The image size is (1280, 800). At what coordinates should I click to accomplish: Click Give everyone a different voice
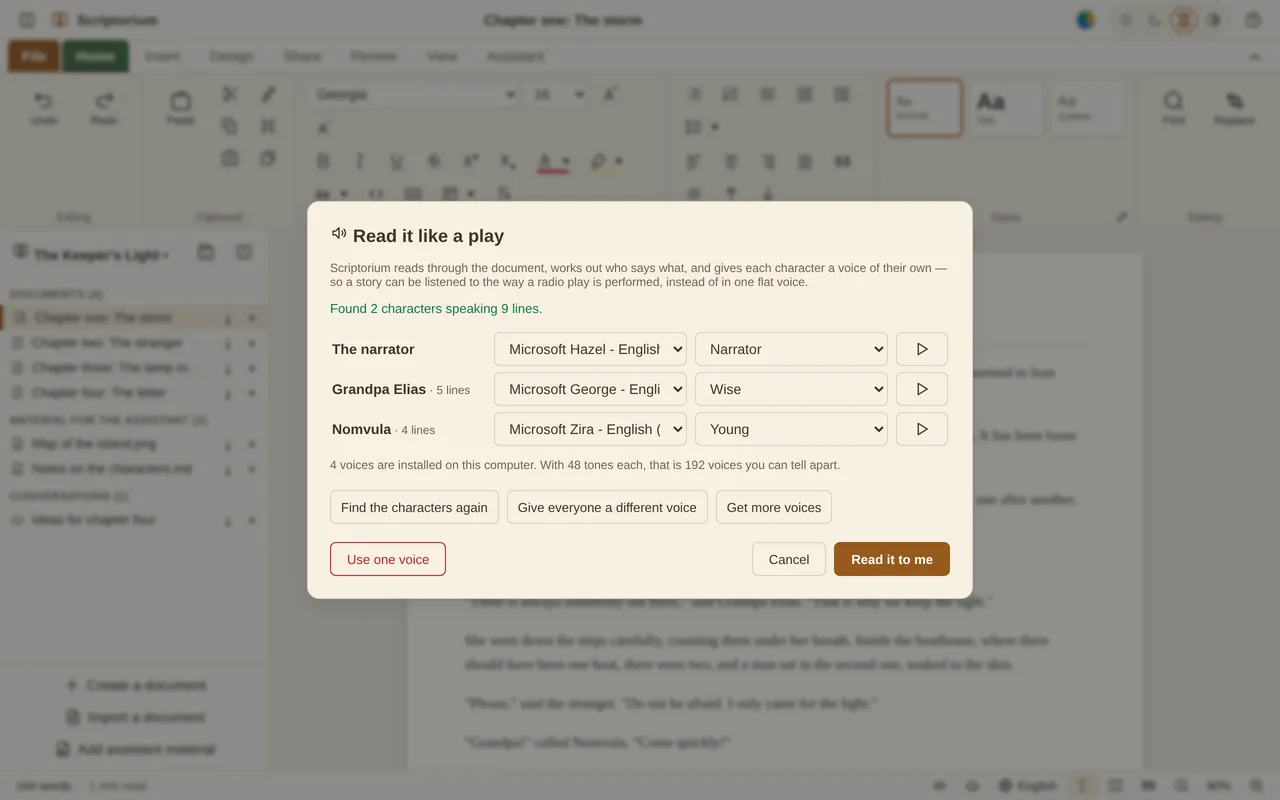coord(607,507)
